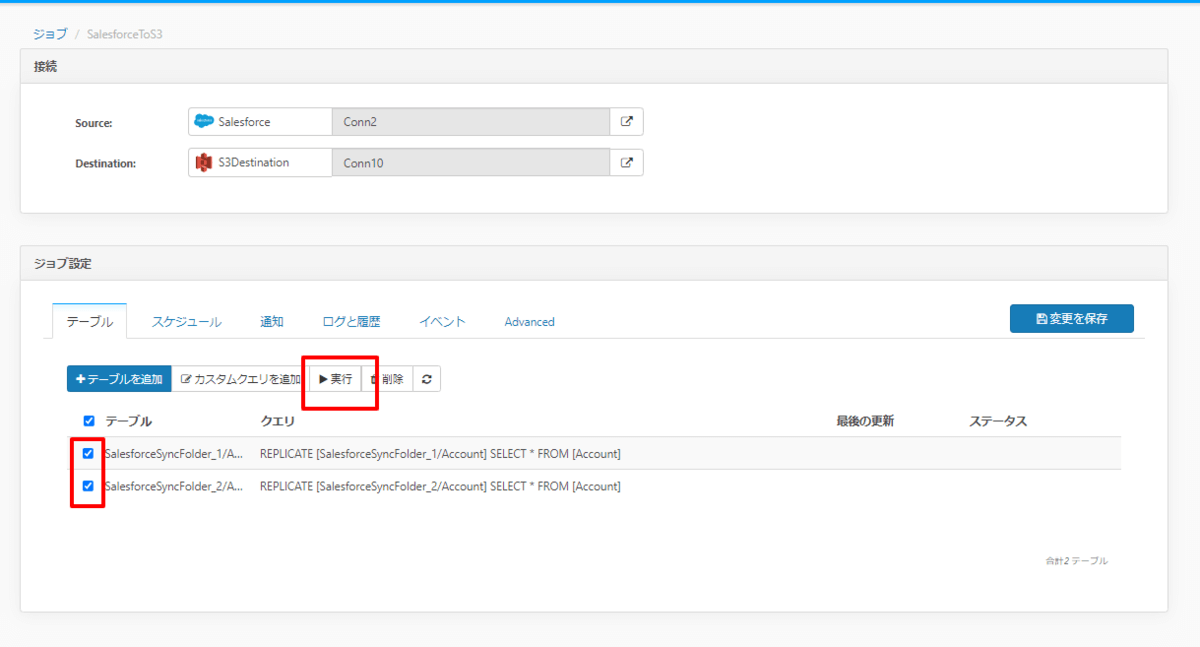1200x647 pixels.
Task: Click the クエリ column header
Action: [277, 421]
